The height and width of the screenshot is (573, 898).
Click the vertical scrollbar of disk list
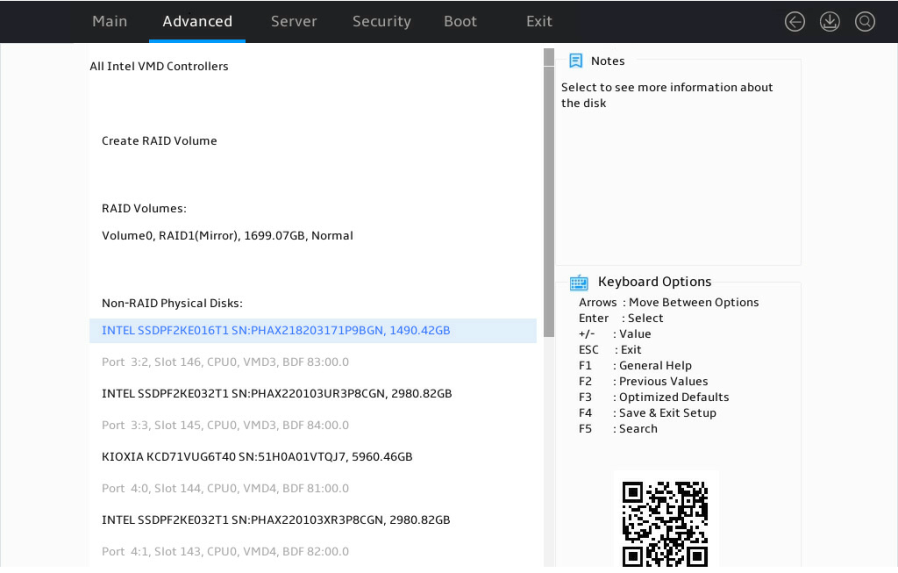[549, 193]
